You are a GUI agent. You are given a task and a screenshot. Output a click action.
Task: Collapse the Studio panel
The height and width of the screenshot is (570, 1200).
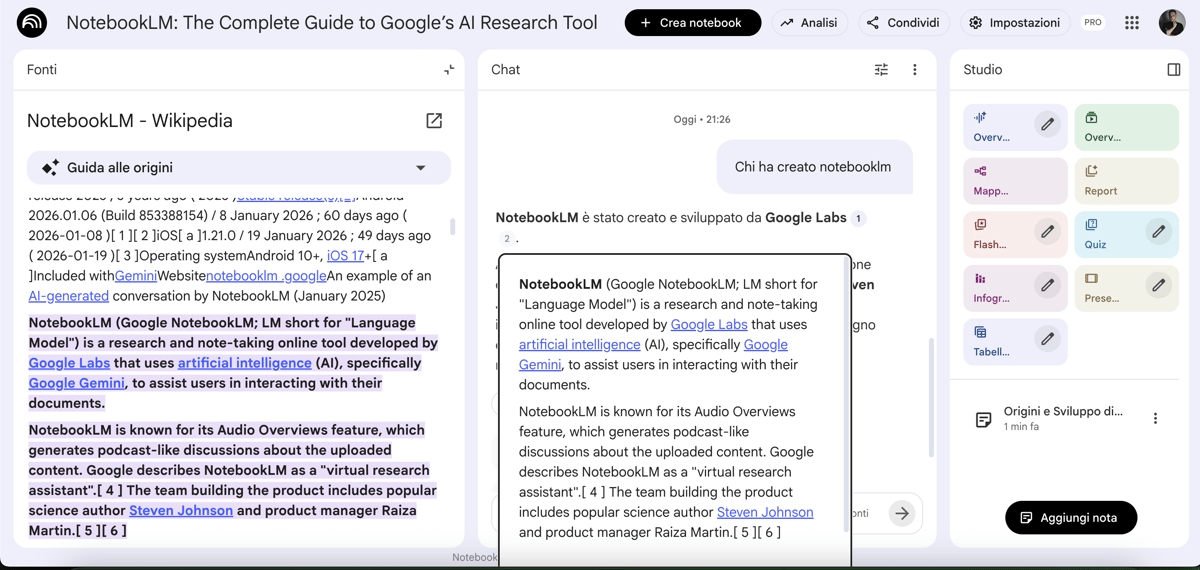[1173, 70]
